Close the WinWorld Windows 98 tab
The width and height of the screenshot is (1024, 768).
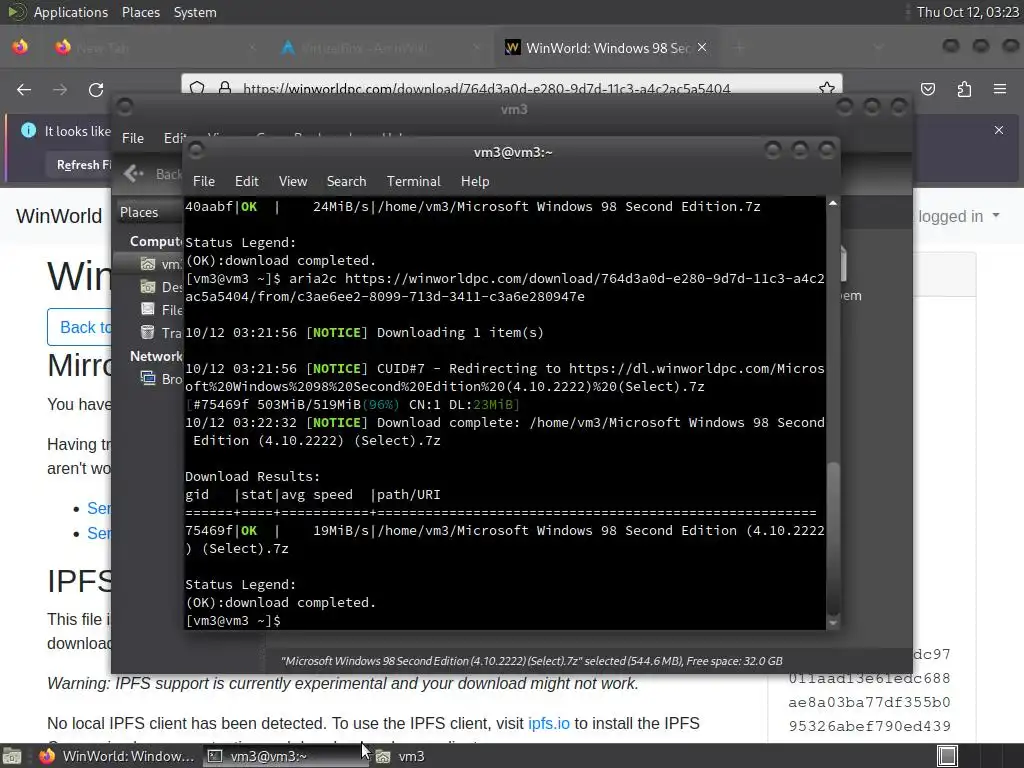(x=702, y=48)
